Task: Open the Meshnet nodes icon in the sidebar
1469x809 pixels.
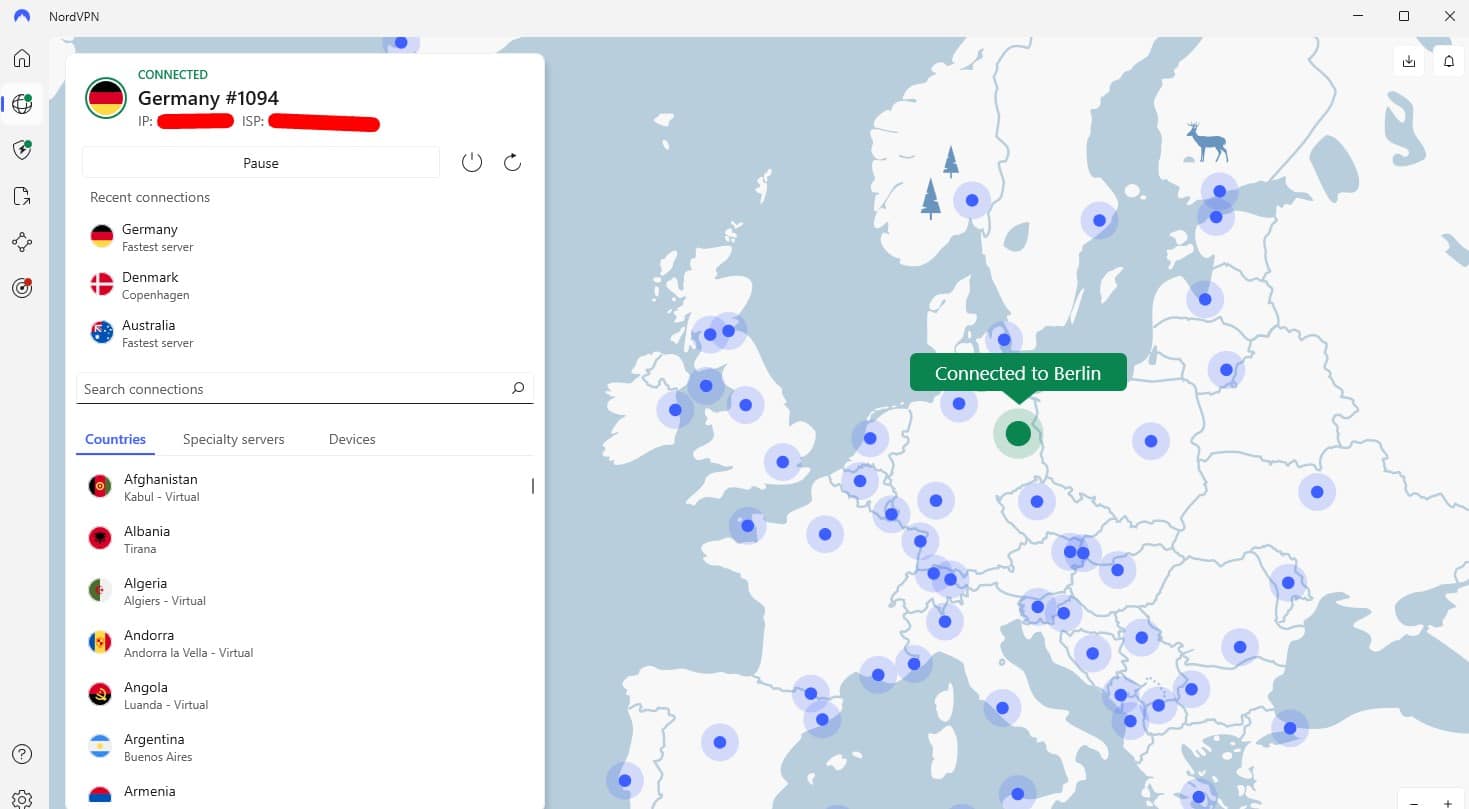Action: (x=22, y=242)
